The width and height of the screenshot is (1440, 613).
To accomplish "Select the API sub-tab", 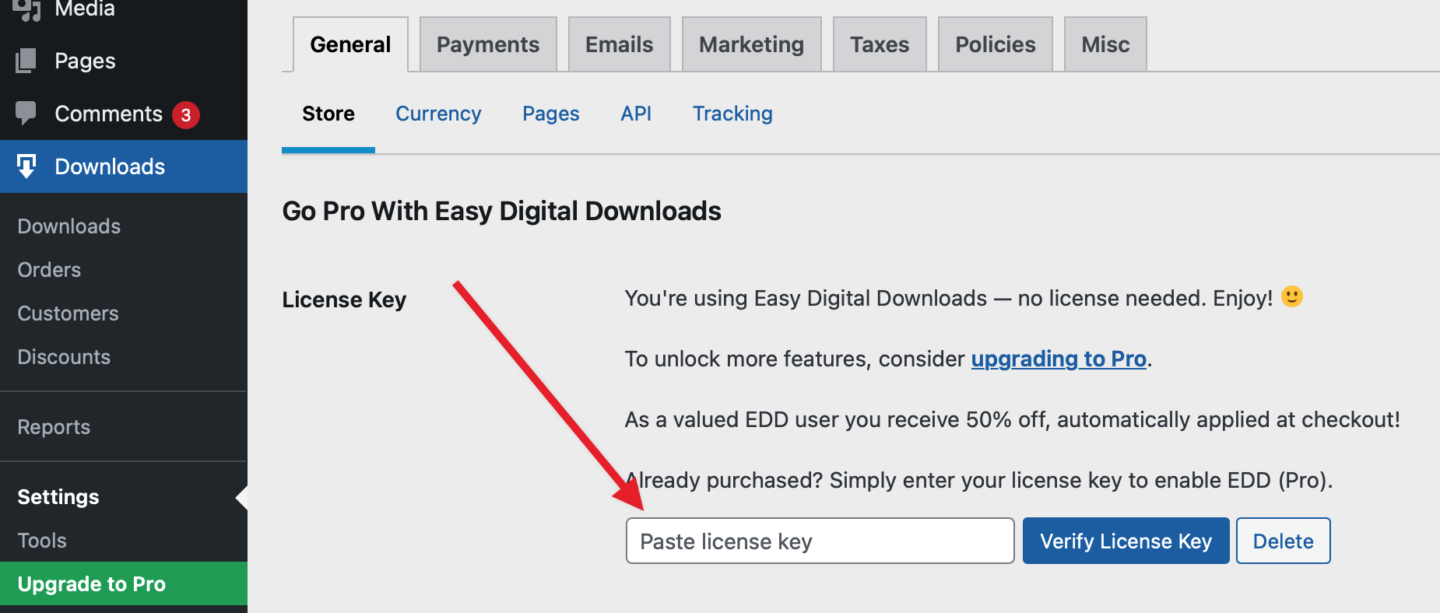I will 636,113.
